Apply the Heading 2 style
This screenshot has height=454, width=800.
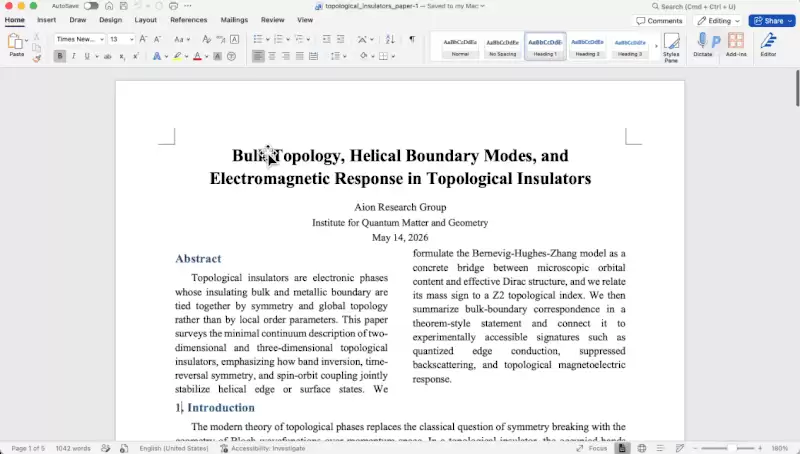tap(587, 46)
